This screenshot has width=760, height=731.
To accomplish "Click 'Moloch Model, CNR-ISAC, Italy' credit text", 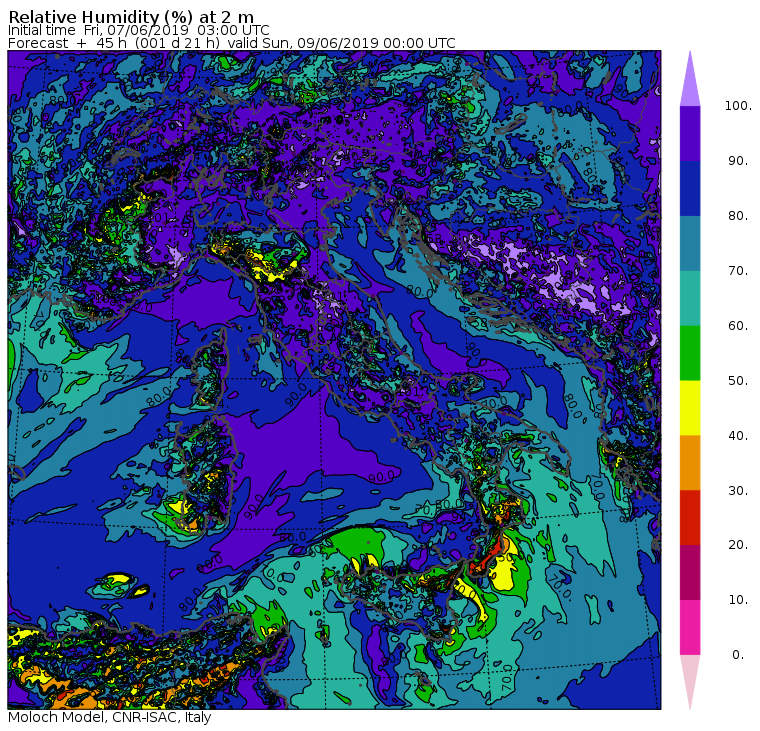I will click(x=110, y=717).
